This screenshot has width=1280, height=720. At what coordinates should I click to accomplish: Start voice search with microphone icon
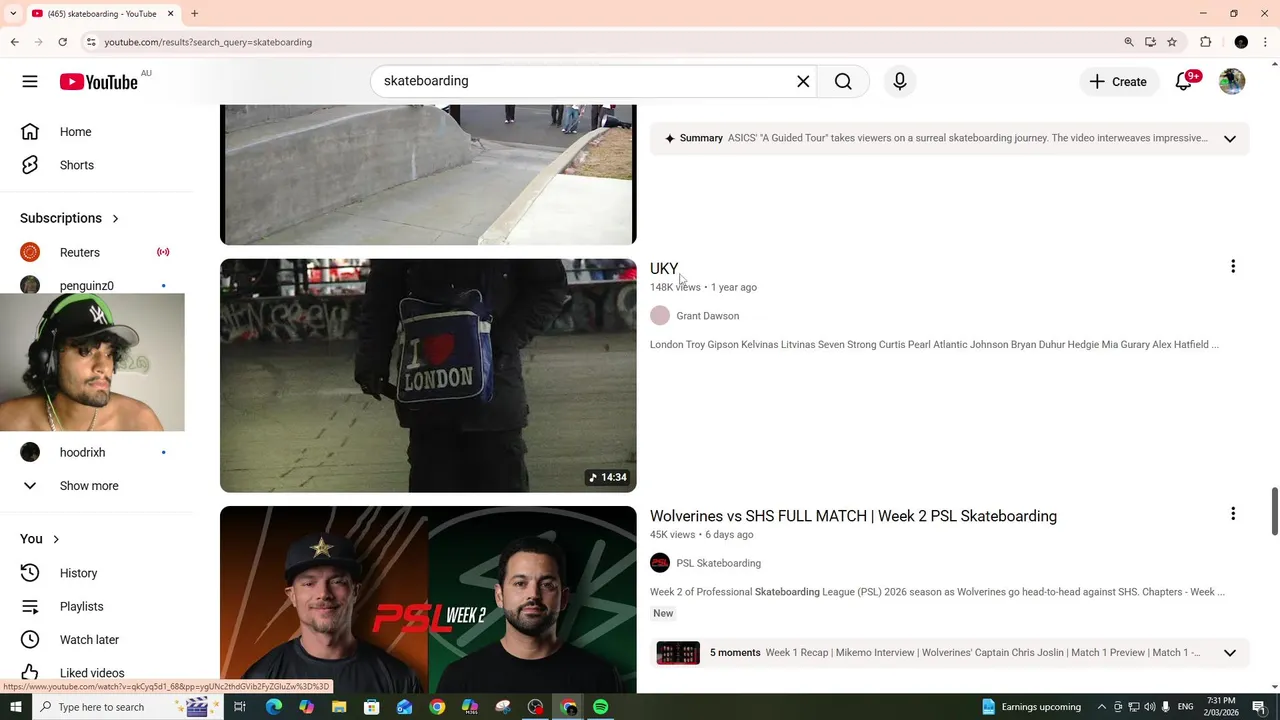(x=900, y=81)
